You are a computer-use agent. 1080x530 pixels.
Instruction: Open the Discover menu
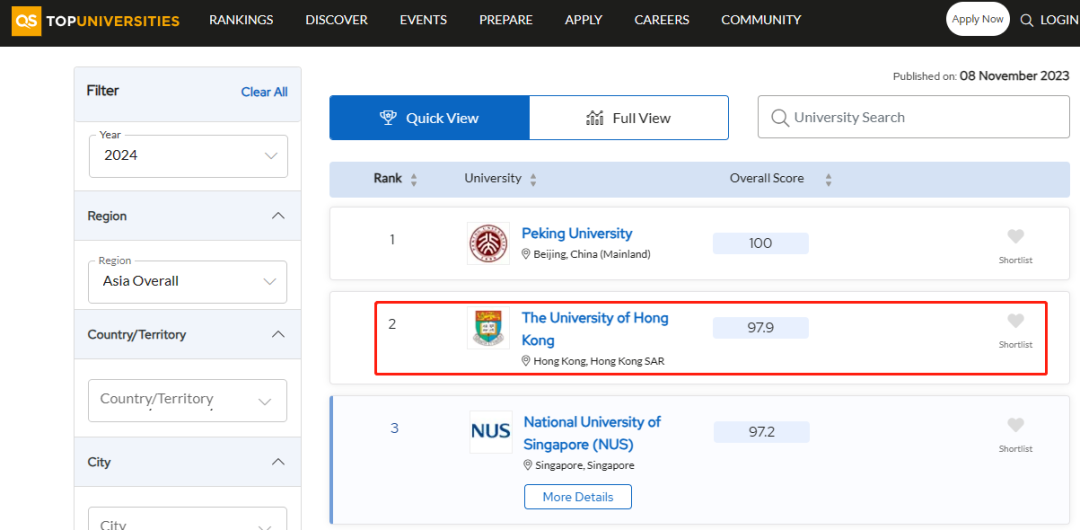click(x=336, y=20)
